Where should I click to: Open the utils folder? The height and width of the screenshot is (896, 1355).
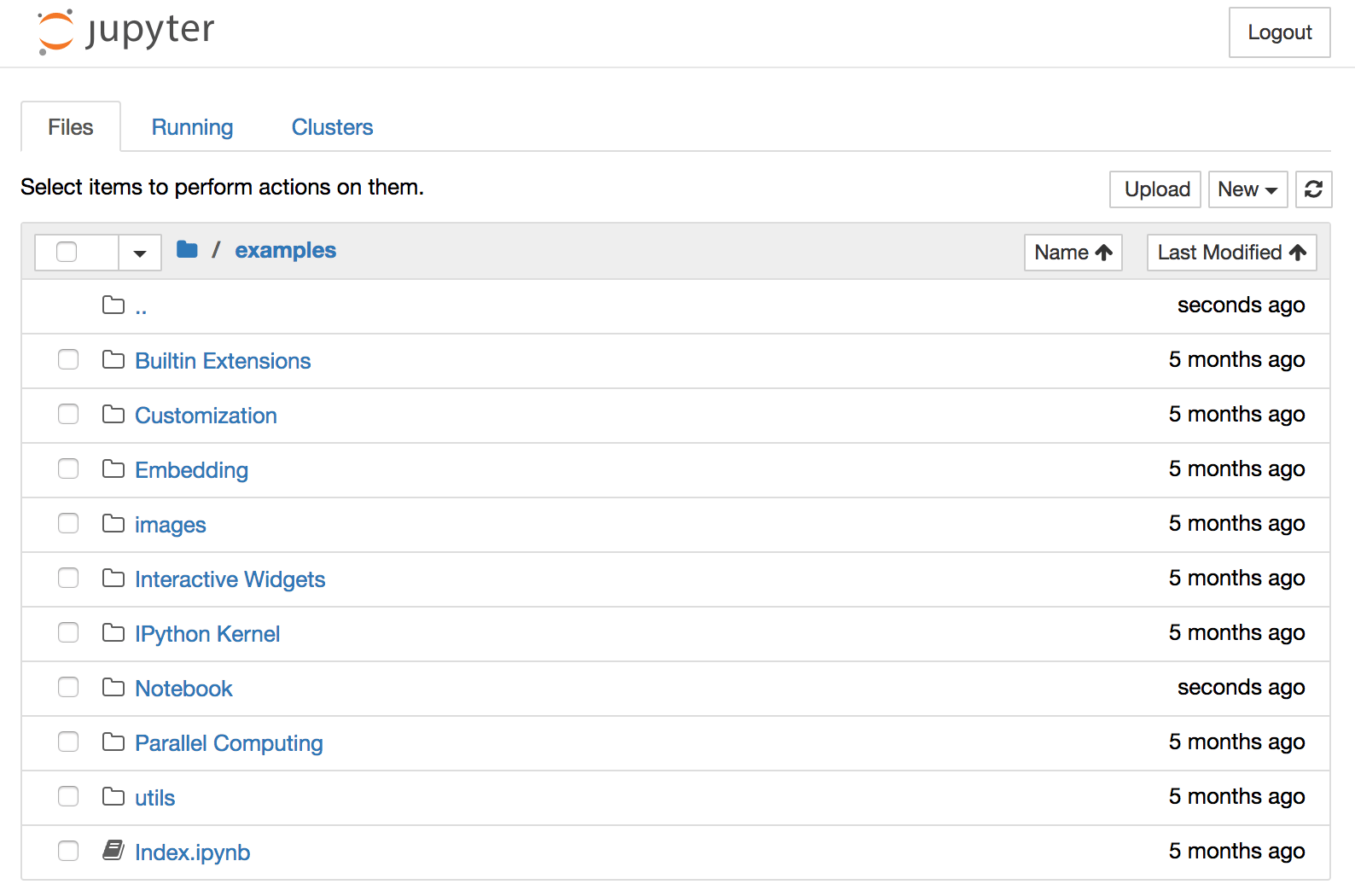(x=154, y=798)
